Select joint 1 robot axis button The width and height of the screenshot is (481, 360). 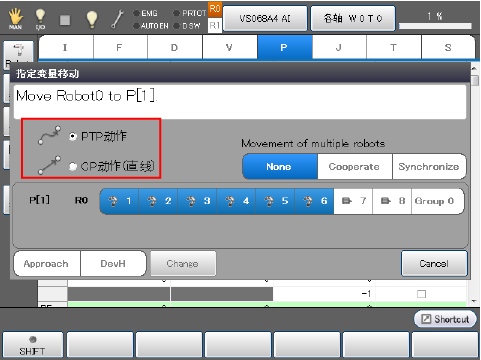[119, 201]
